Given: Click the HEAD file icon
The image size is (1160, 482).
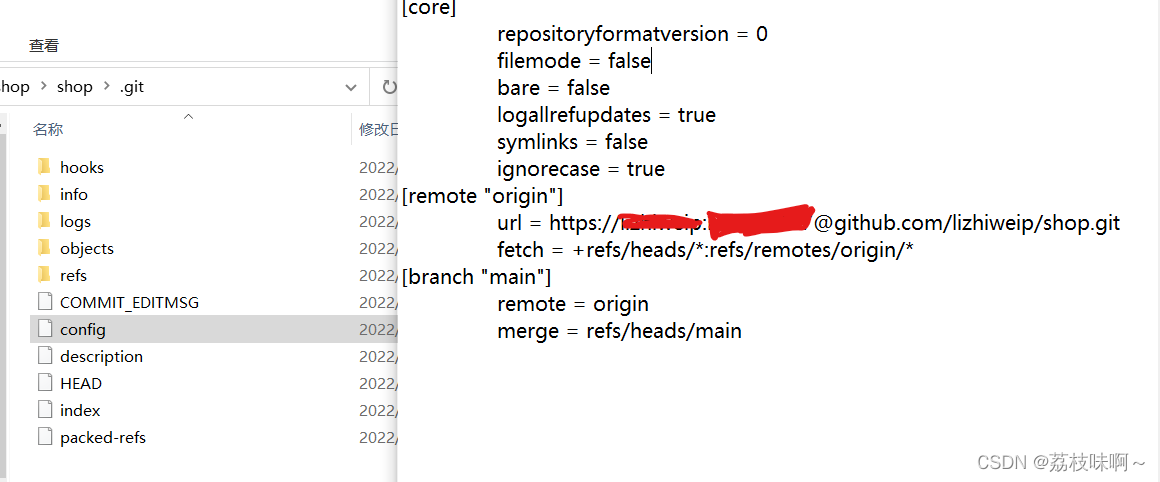Looking at the screenshot, I should click(x=45, y=383).
